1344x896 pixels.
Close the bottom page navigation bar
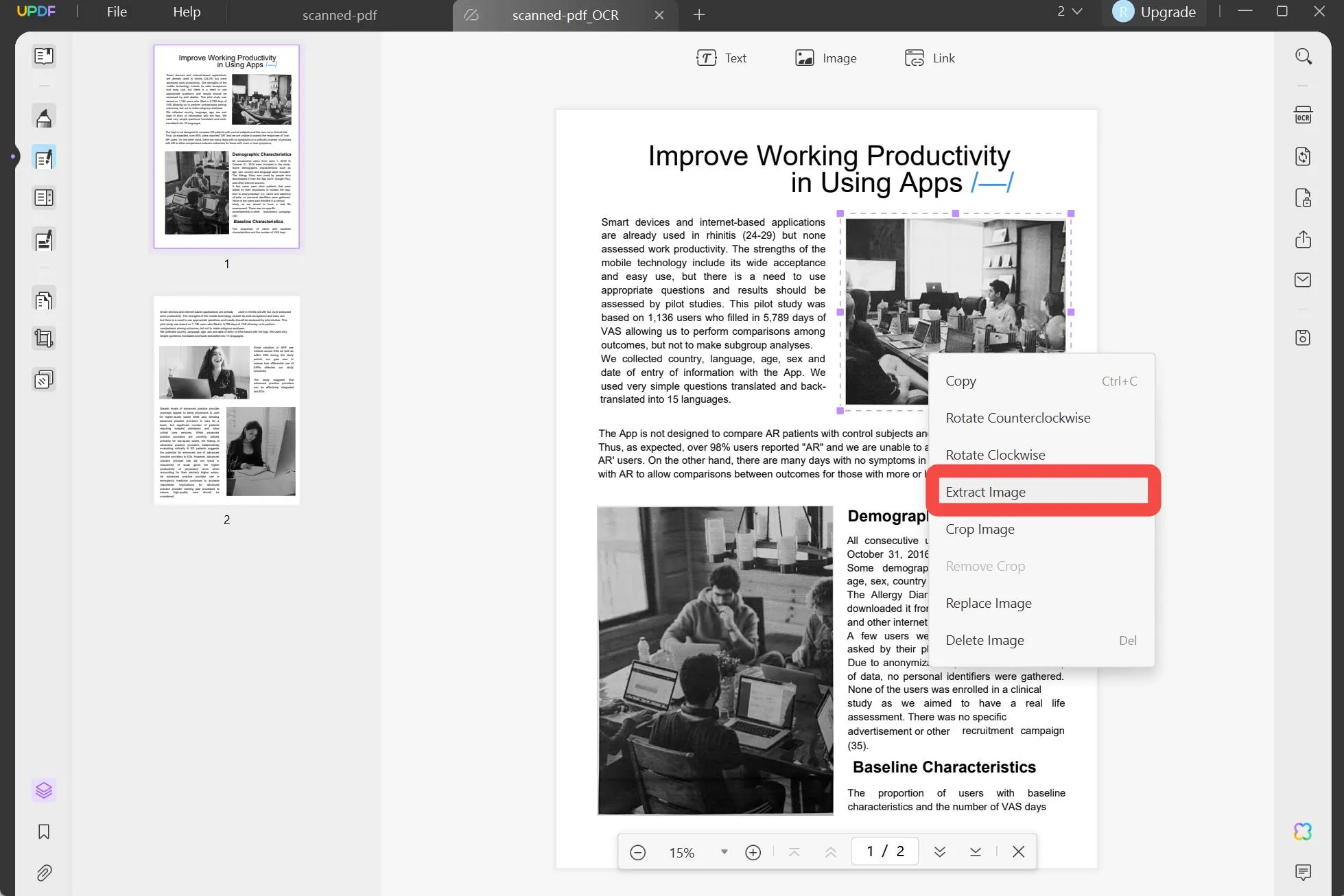pos(1018,851)
